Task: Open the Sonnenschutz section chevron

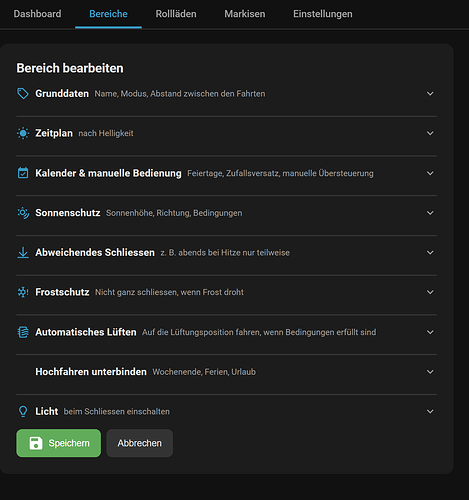Action: [430, 213]
